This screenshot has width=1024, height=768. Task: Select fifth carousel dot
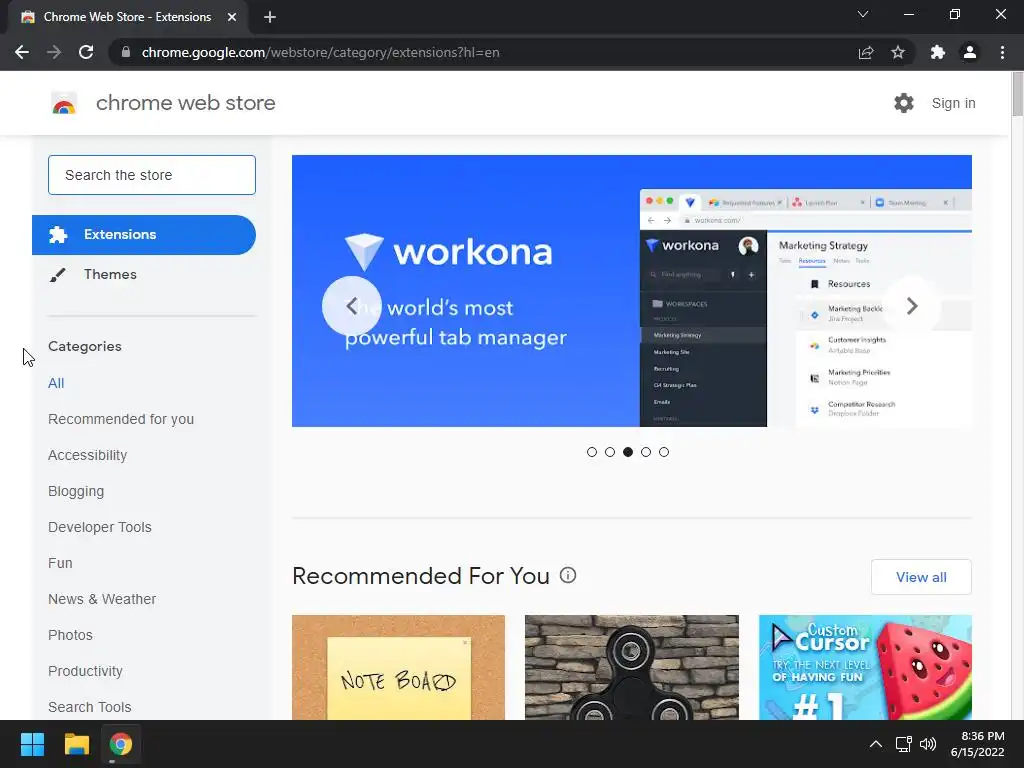pyautogui.click(x=664, y=452)
